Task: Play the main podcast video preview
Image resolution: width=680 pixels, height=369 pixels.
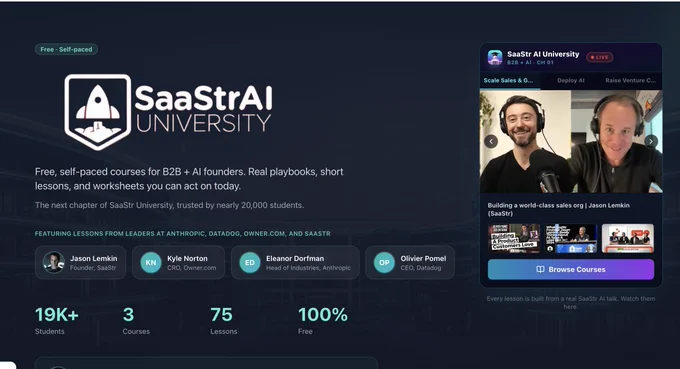Action: (x=571, y=141)
